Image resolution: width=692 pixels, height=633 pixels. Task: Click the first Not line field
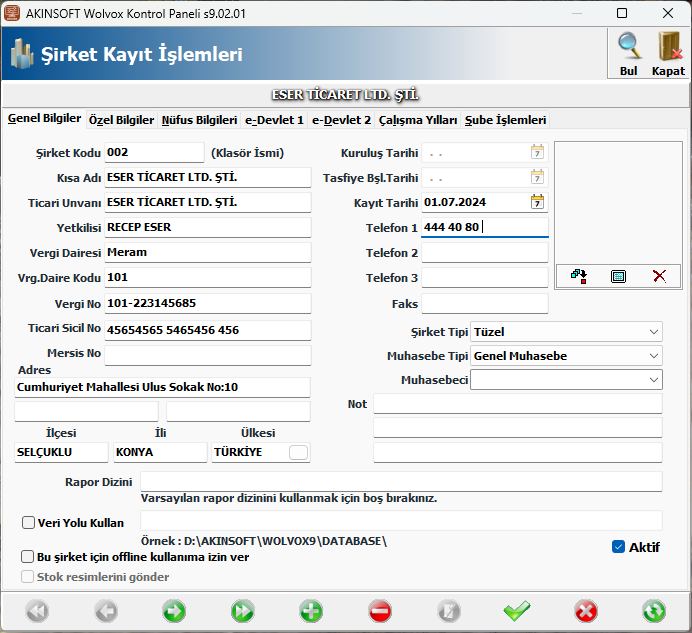(x=518, y=403)
